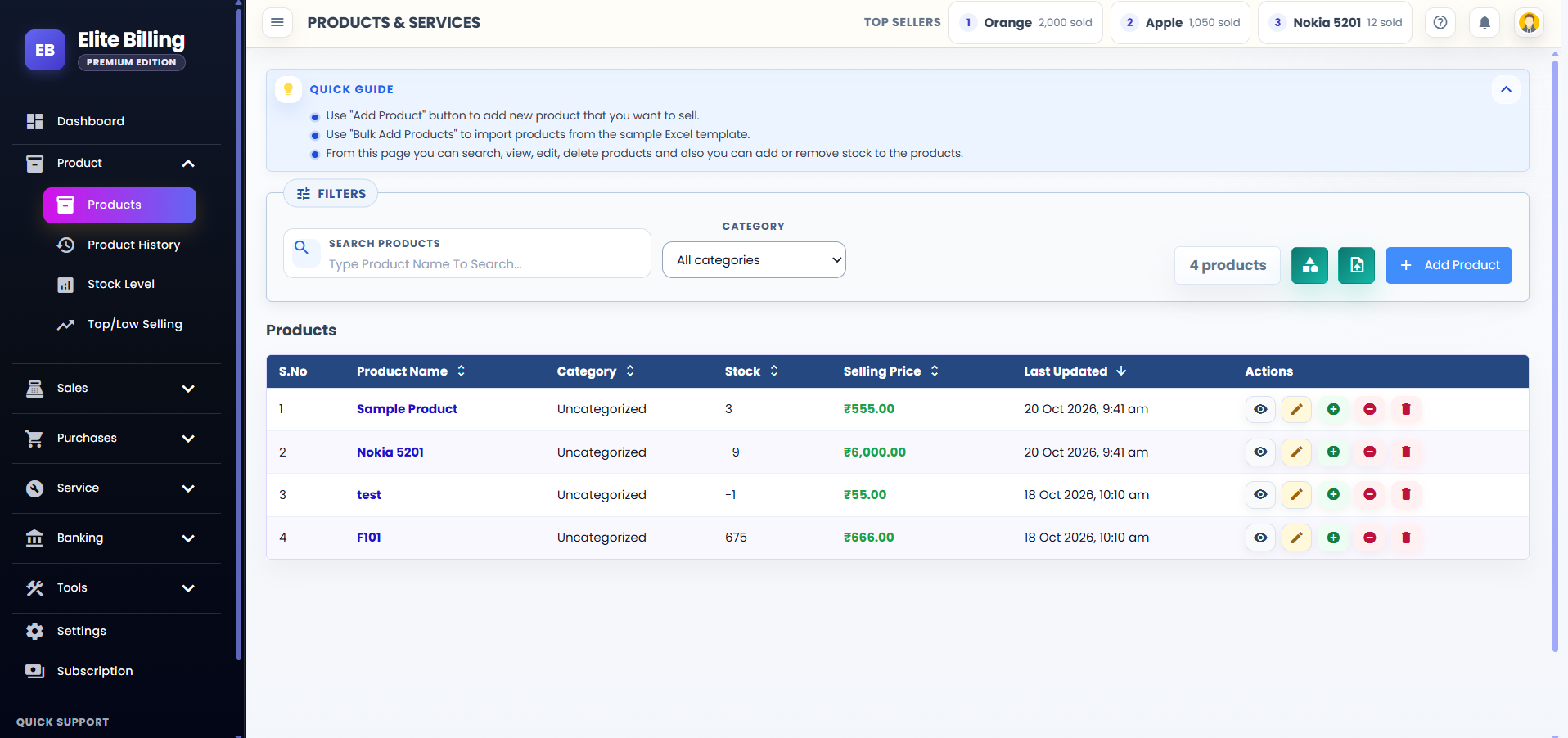Open the Sample Product link

pos(407,409)
